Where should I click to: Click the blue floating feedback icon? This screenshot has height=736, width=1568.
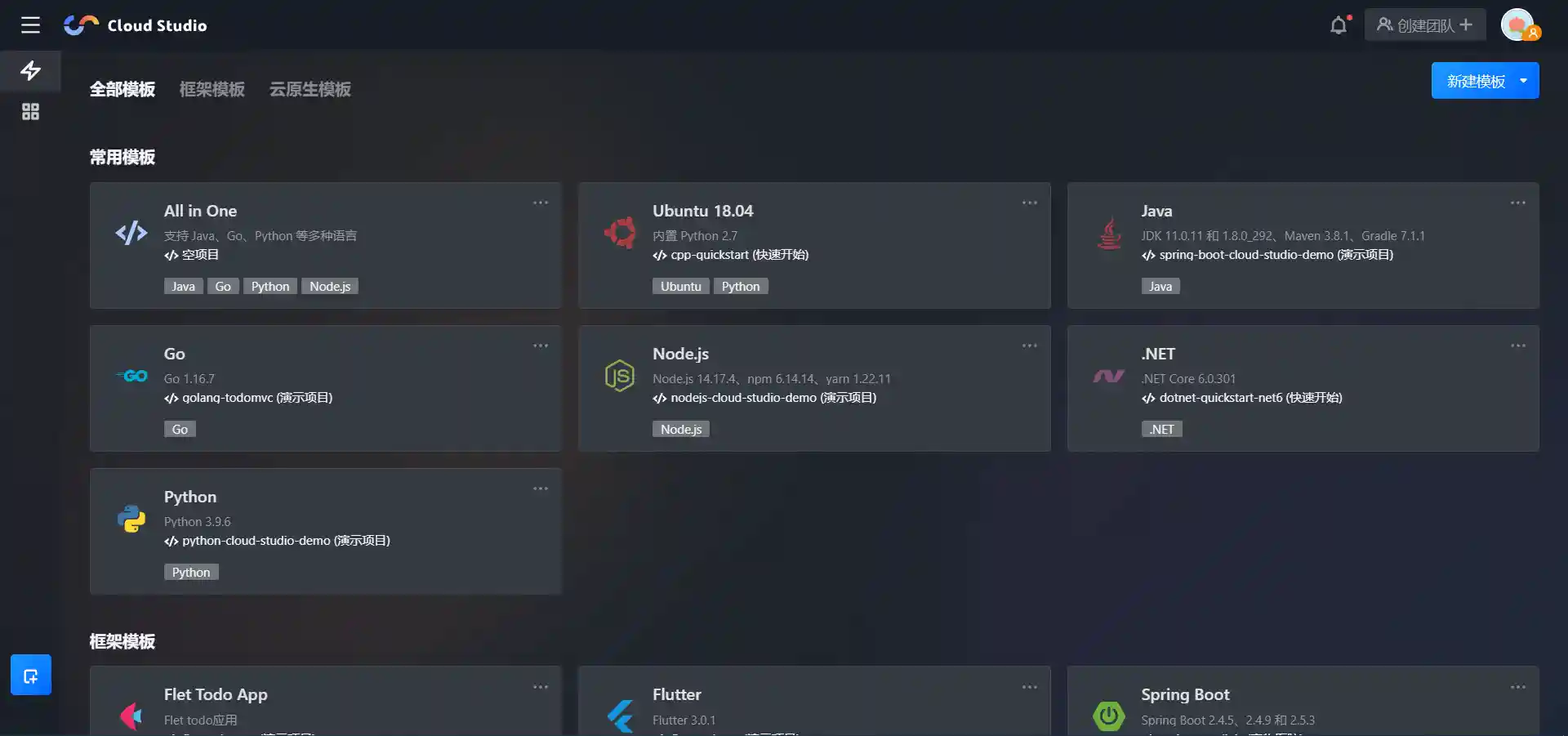click(x=31, y=675)
